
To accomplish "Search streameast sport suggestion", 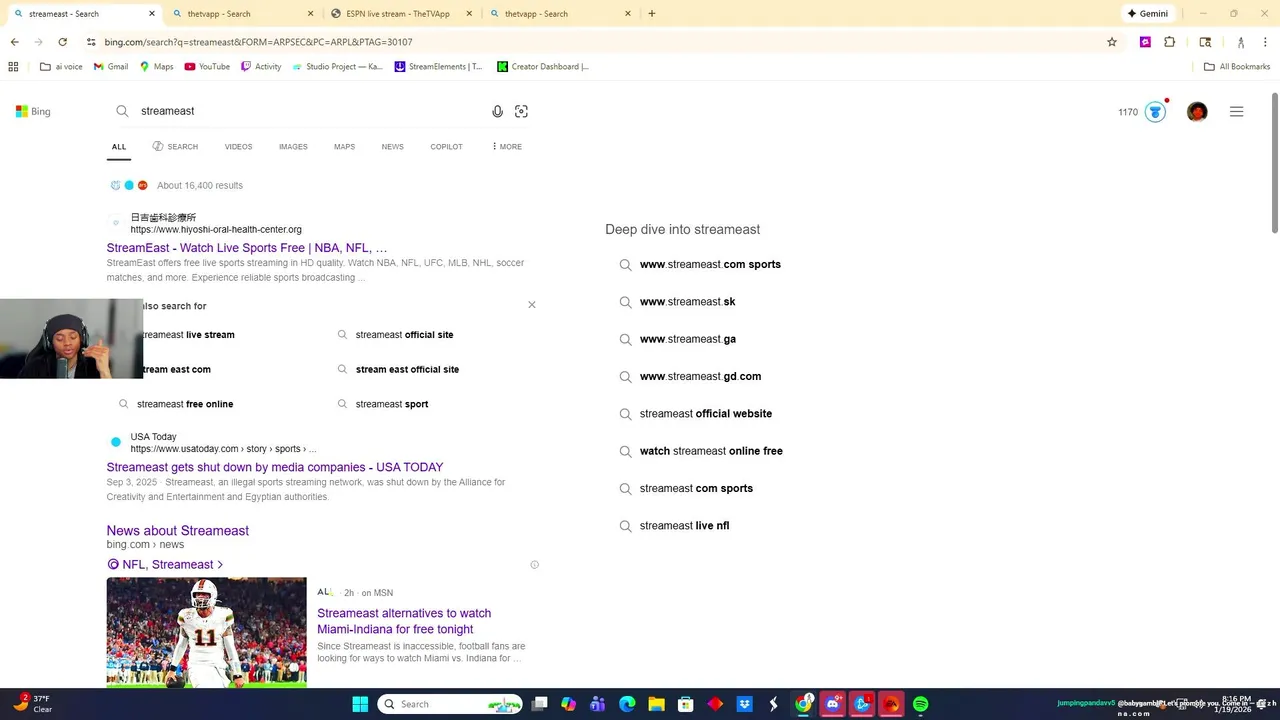I will 392,404.
